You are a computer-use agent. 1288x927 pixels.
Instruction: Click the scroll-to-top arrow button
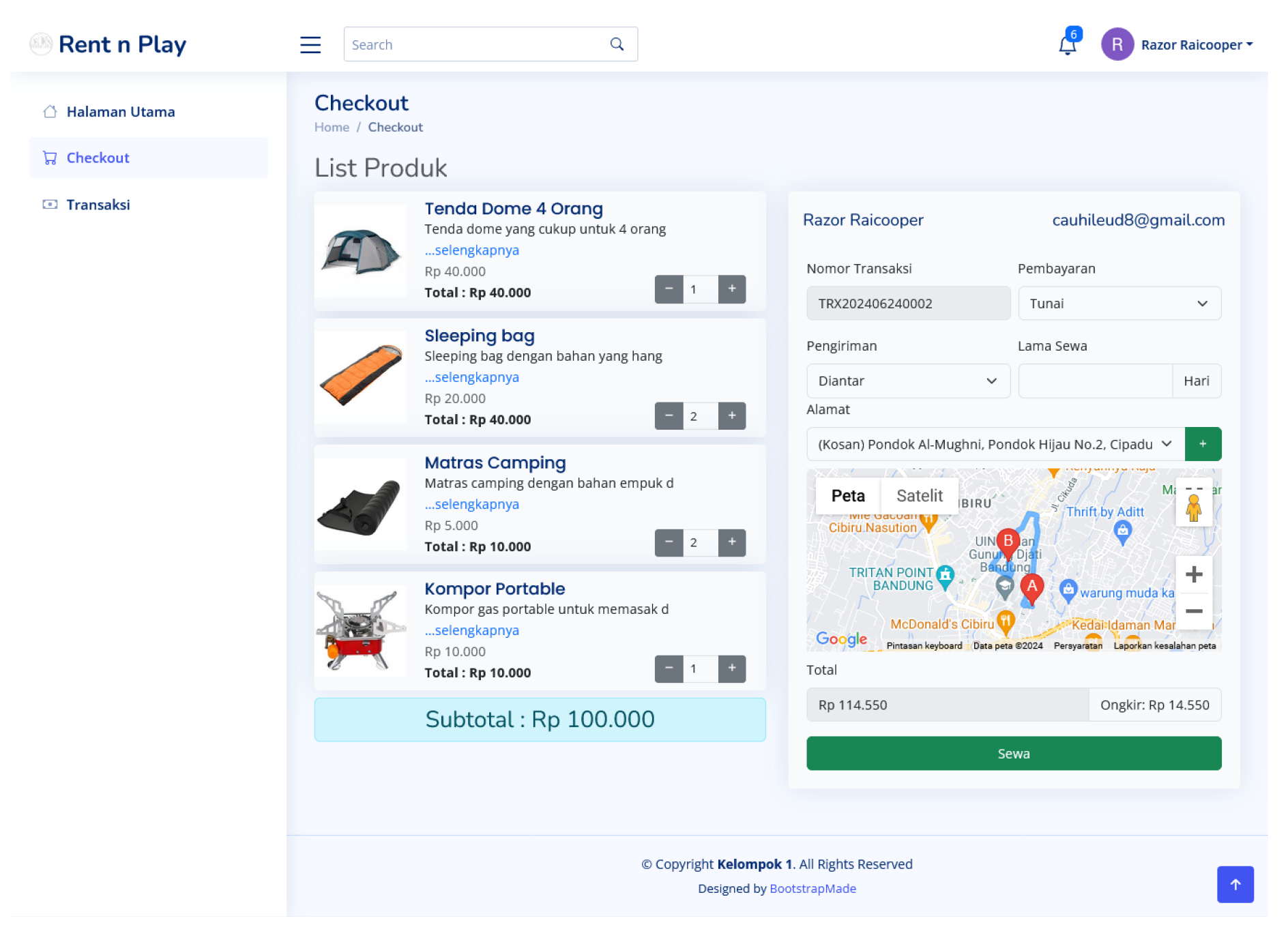click(x=1235, y=884)
